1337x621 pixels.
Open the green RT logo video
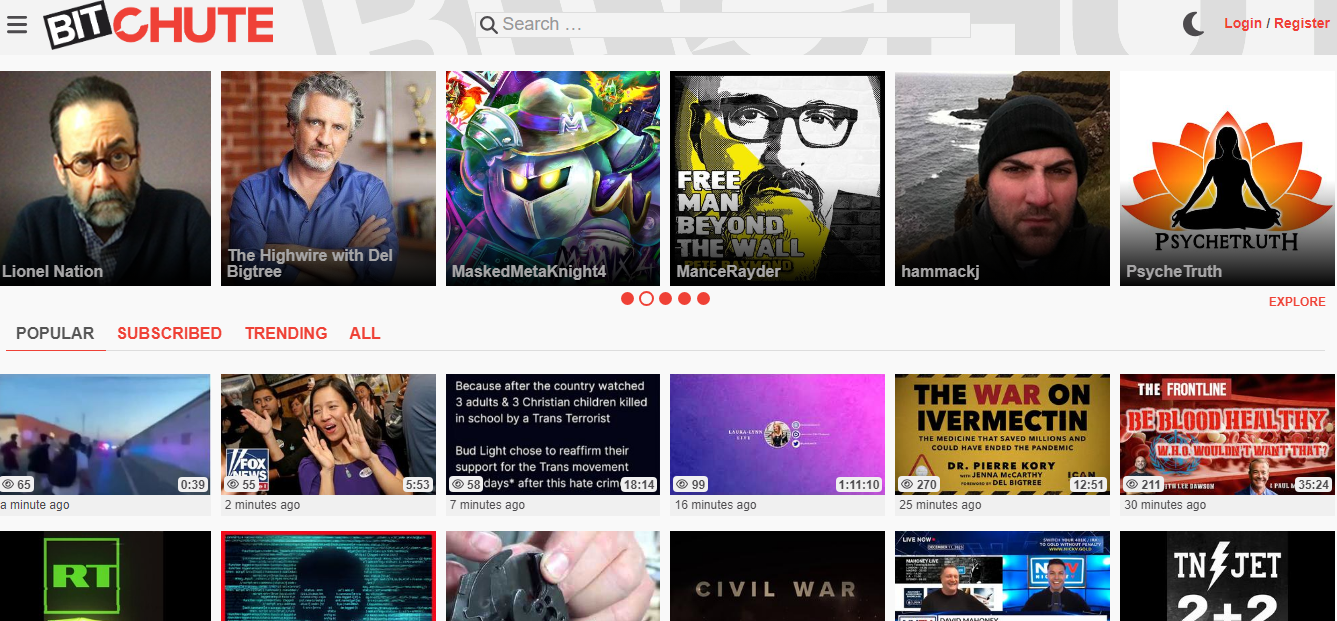pos(105,576)
